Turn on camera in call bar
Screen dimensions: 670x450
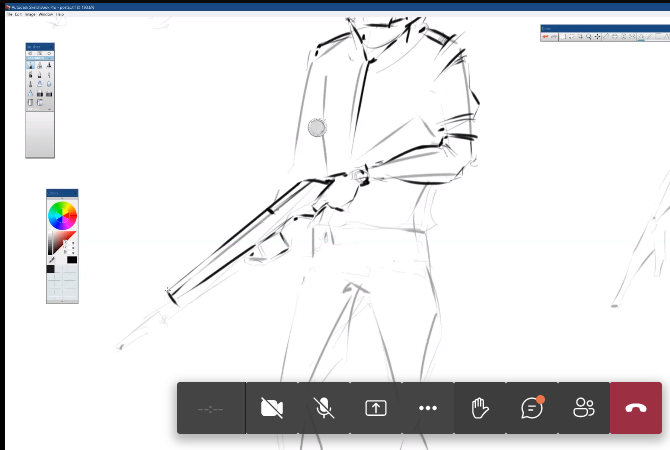[271, 408]
